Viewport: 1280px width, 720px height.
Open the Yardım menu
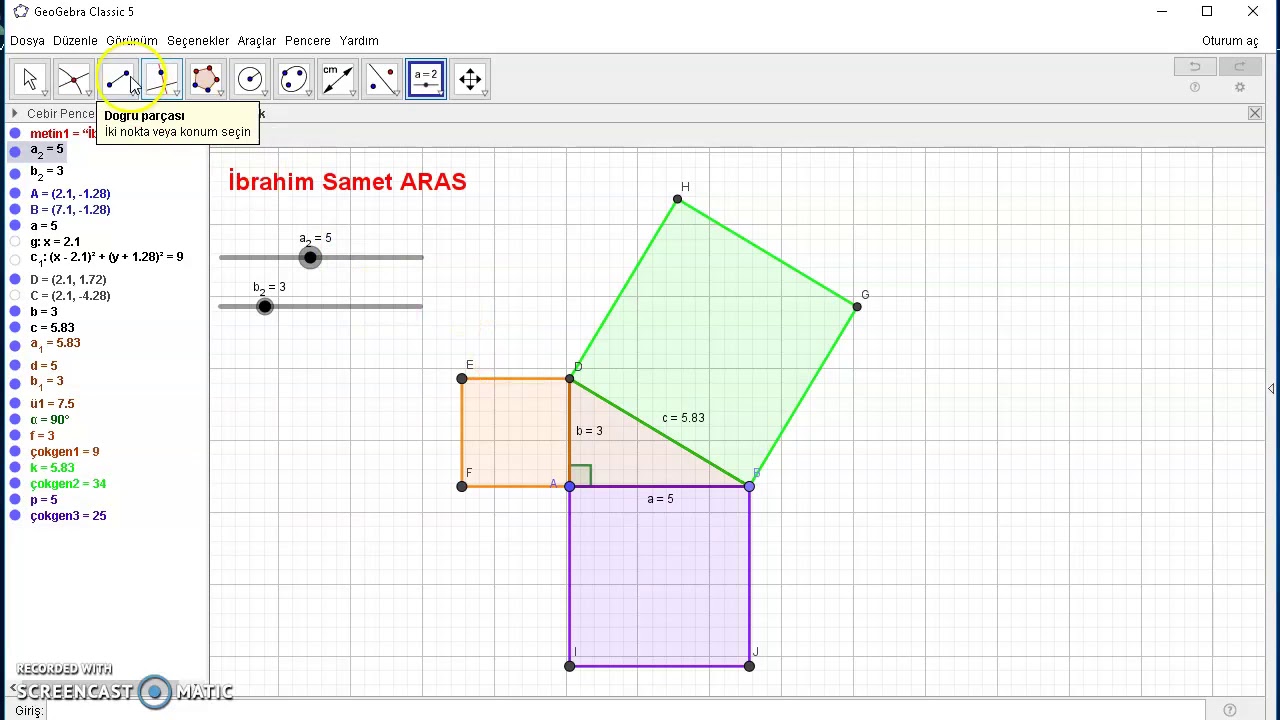pyautogui.click(x=359, y=41)
